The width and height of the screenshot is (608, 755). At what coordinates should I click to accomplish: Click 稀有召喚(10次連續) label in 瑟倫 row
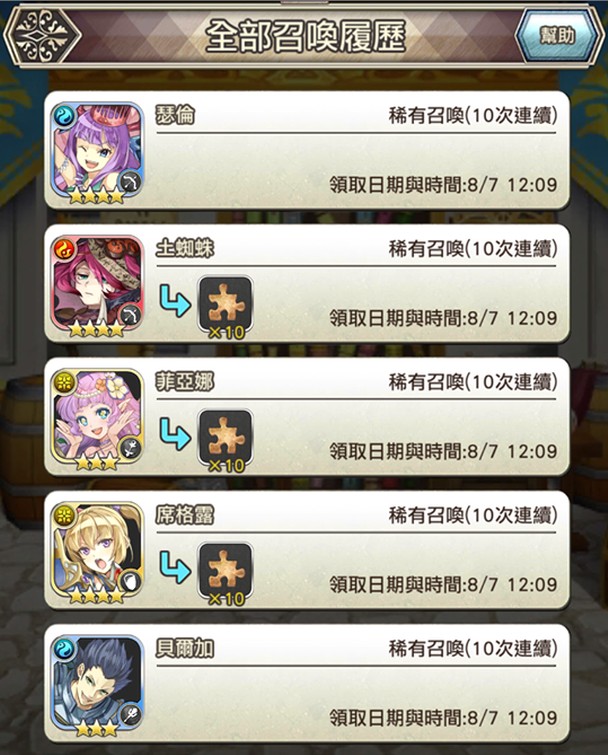coord(473,116)
